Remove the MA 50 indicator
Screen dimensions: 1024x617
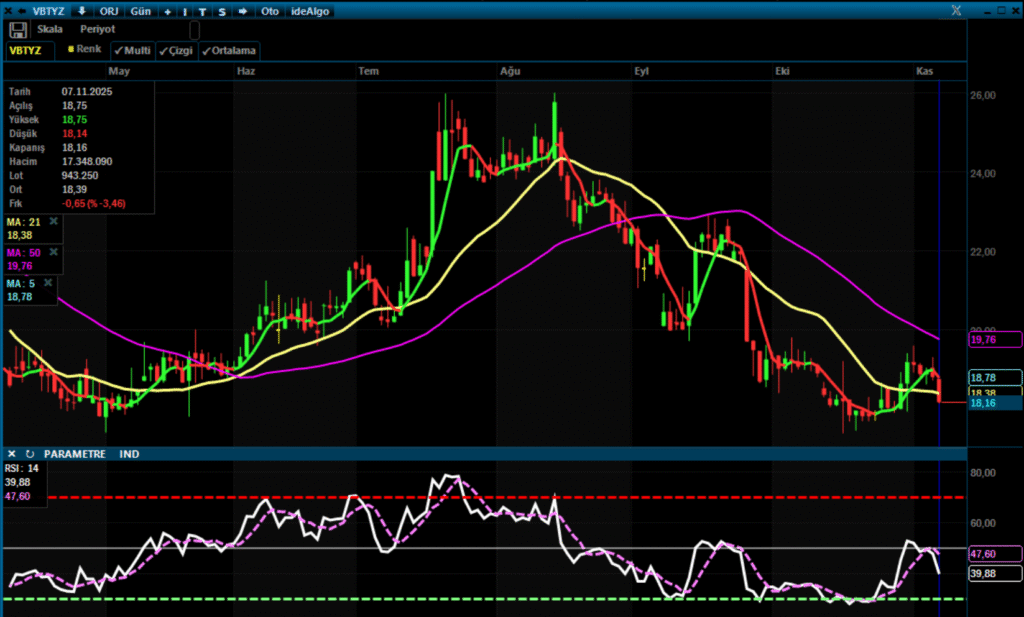click(x=54, y=252)
